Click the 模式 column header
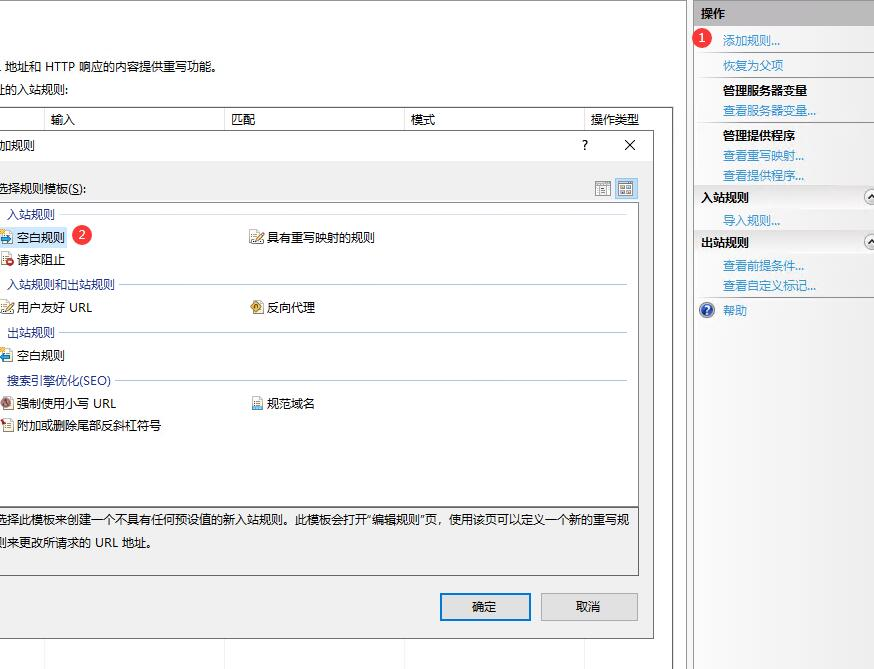The height and width of the screenshot is (669, 874). click(494, 119)
